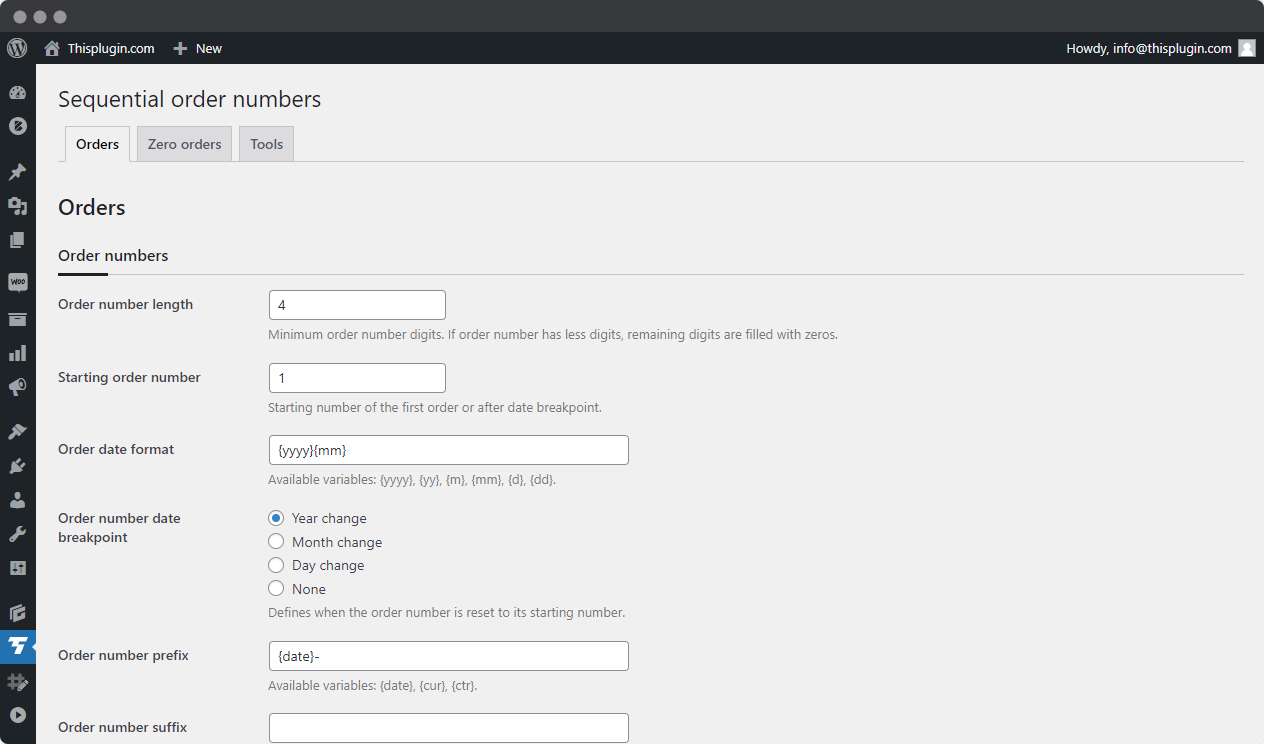Open Analytics via the bar chart icon
This screenshot has height=744, width=1264.
coord(17,353)
